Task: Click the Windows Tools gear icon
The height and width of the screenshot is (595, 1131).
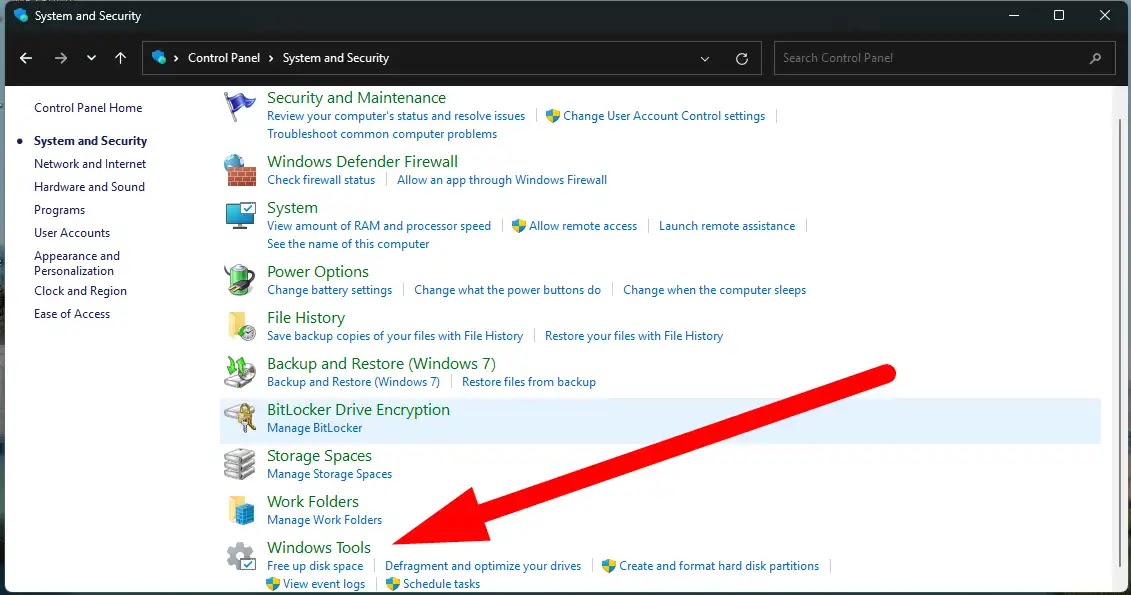Action: pos(240,557)
